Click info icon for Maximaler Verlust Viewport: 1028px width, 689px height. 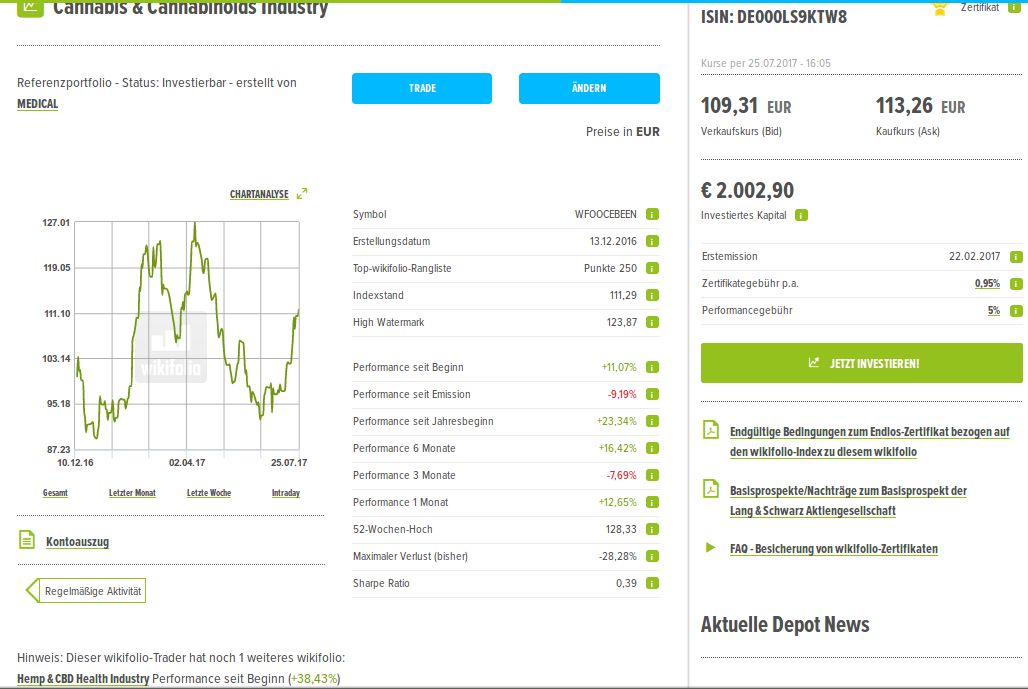652,556
